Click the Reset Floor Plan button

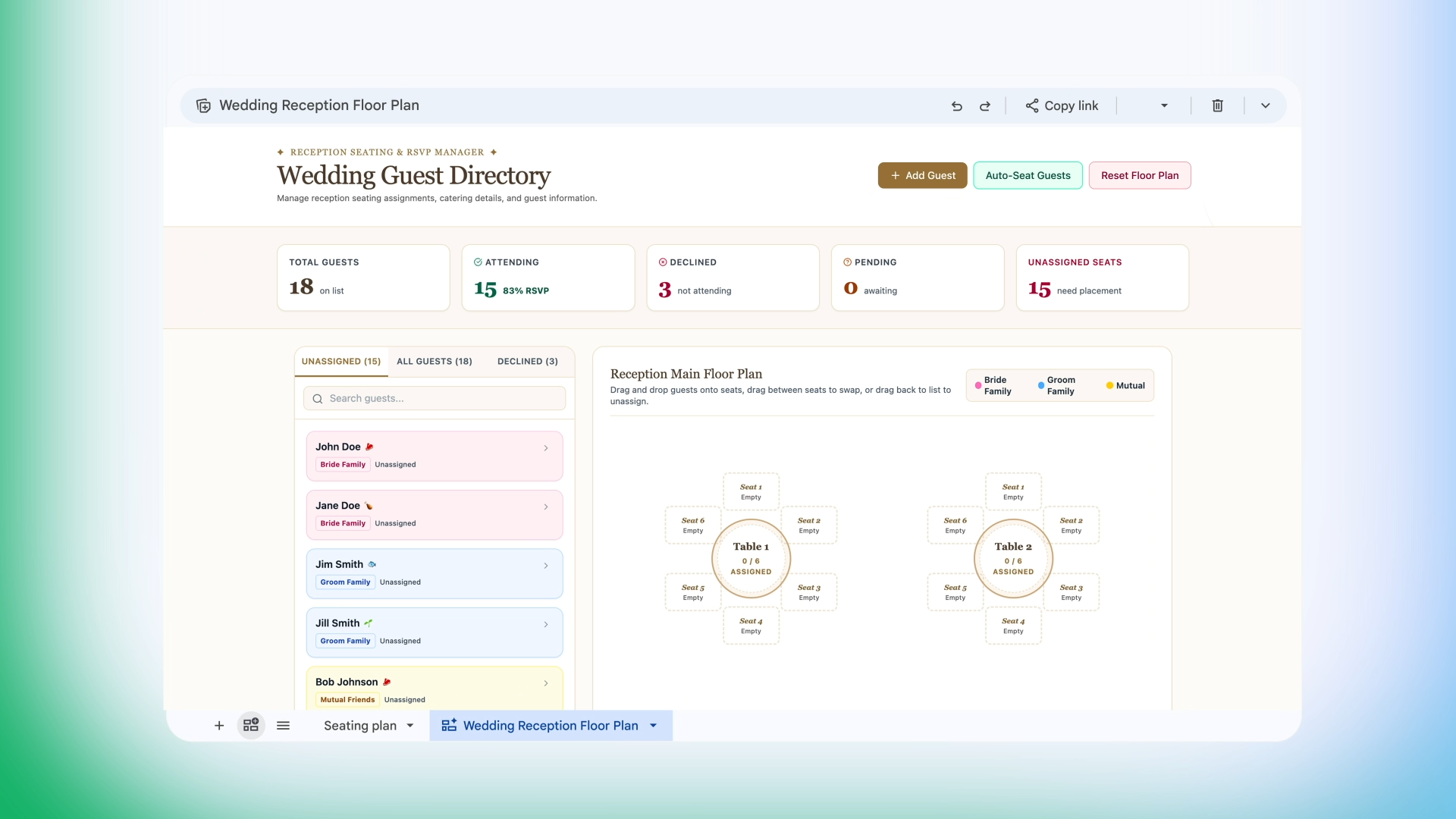1140,175
